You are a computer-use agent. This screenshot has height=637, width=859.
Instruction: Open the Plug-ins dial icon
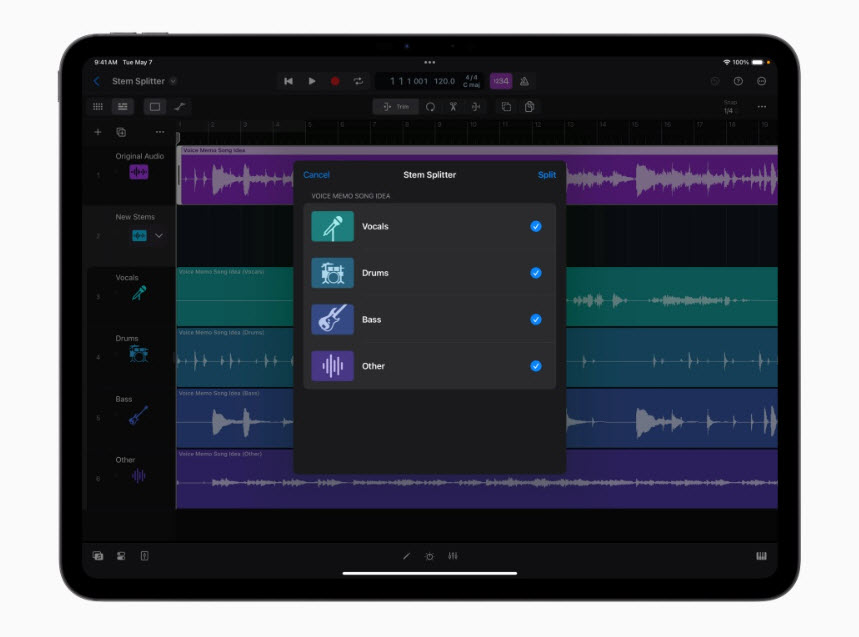click(x=430, y=556)
